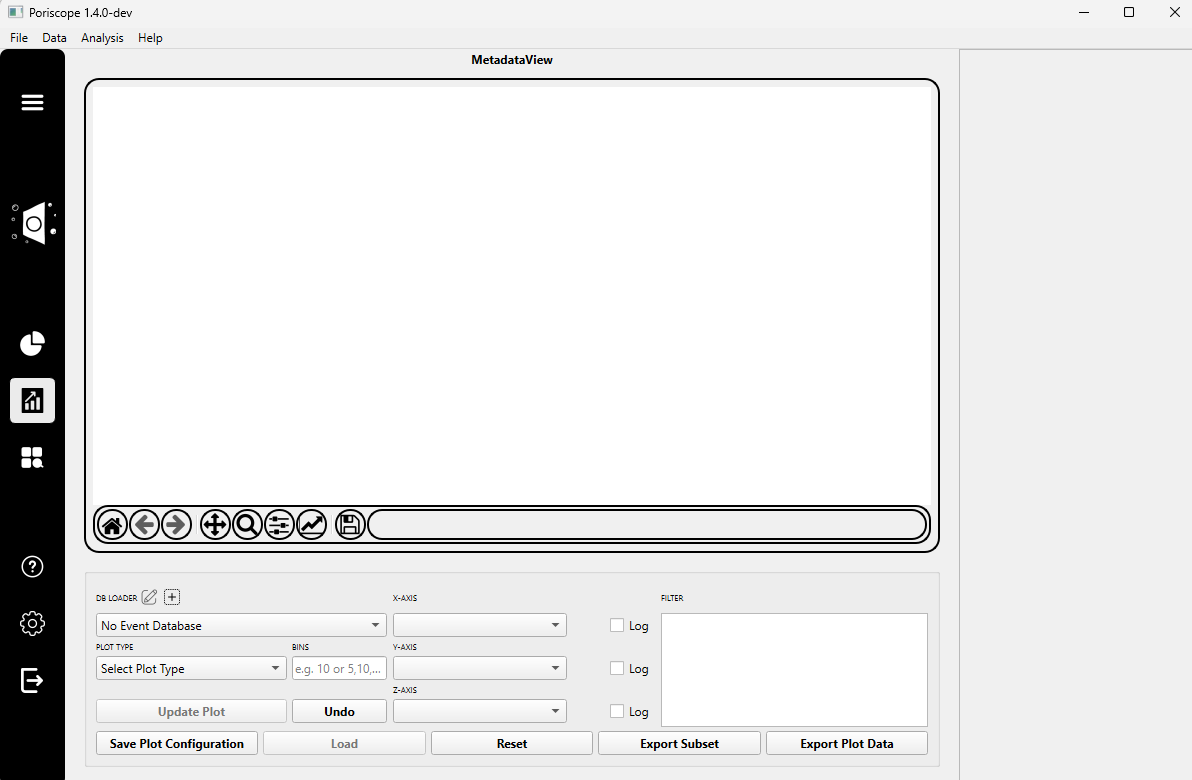The height and width of the screenshot is (780, 1192).
Task: Enable Log scale for the Y-axis
Action: click(x=617, y=668)
